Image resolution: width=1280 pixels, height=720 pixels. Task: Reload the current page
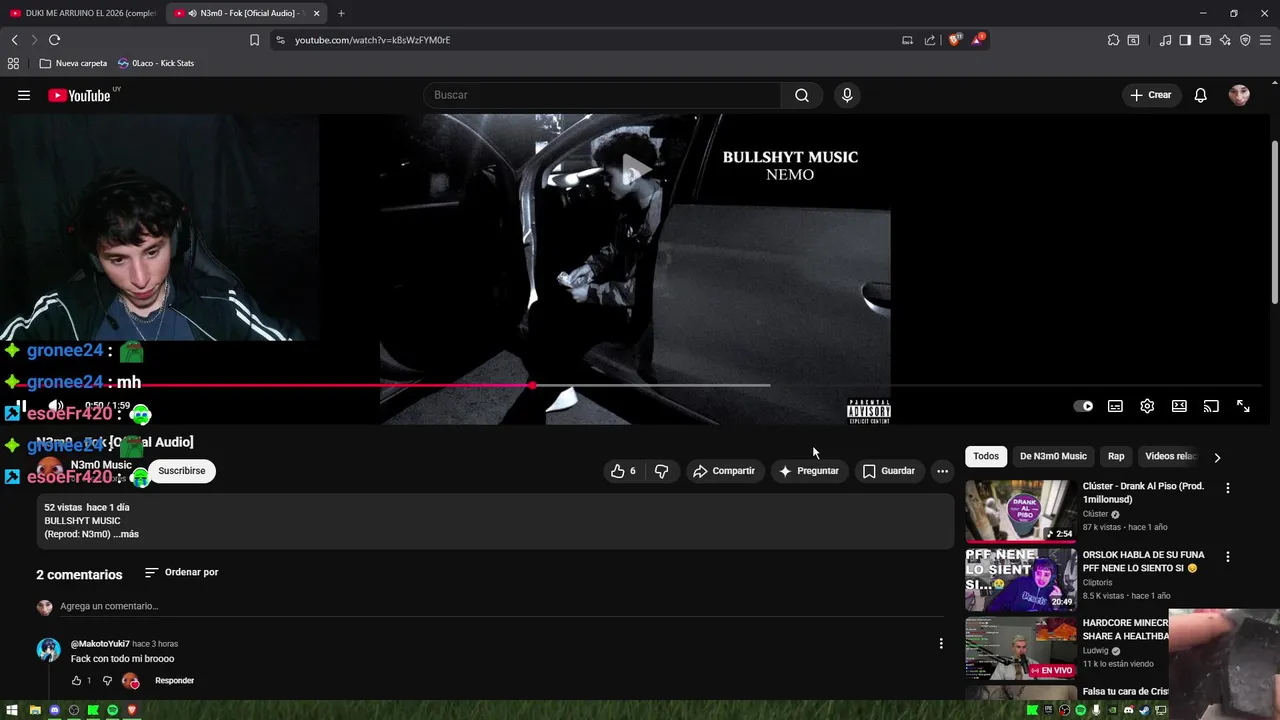point(54,40)
